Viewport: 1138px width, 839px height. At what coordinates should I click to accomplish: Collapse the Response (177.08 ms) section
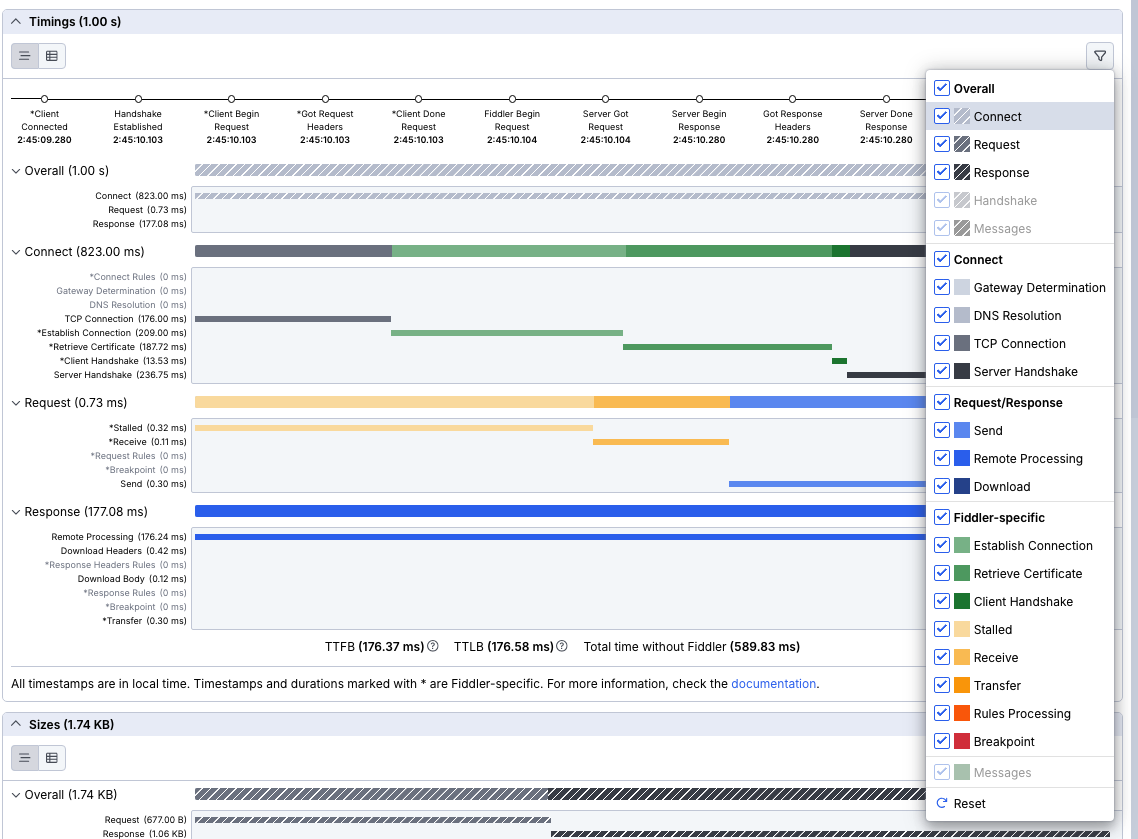pos(16,512)
